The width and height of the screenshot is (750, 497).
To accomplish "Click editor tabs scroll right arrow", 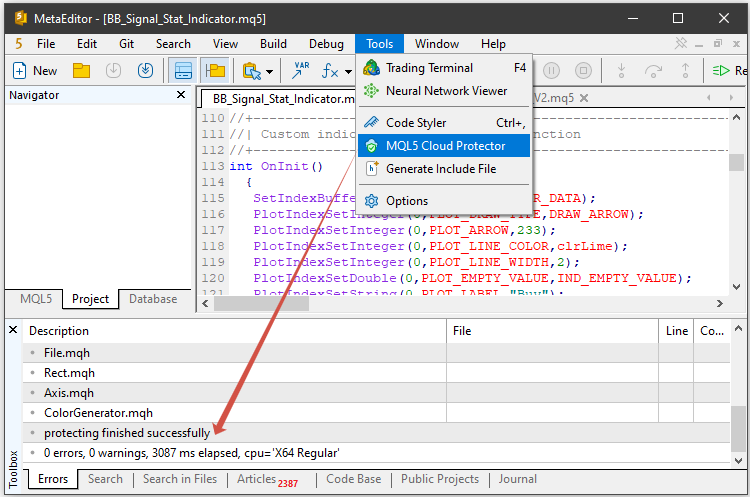I will pos(731,98).
